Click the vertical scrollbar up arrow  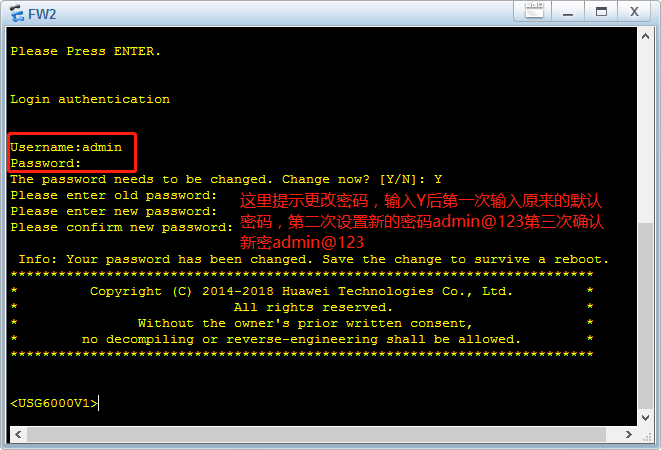(x=645, y=36)
